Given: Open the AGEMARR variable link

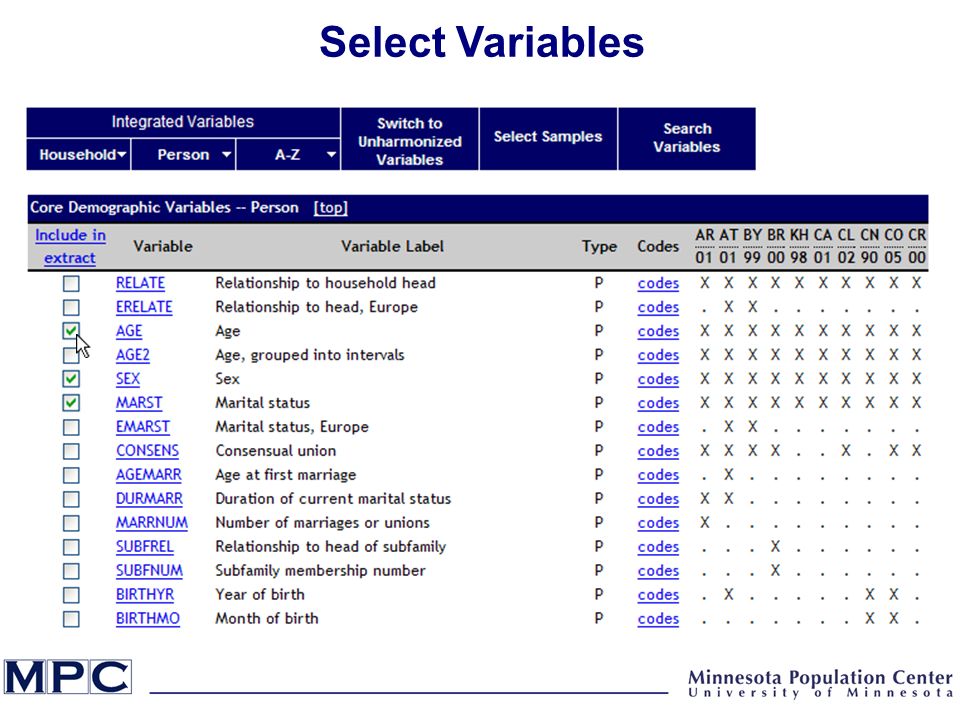Looking at the screenshot, I should (x=149, y=475).
